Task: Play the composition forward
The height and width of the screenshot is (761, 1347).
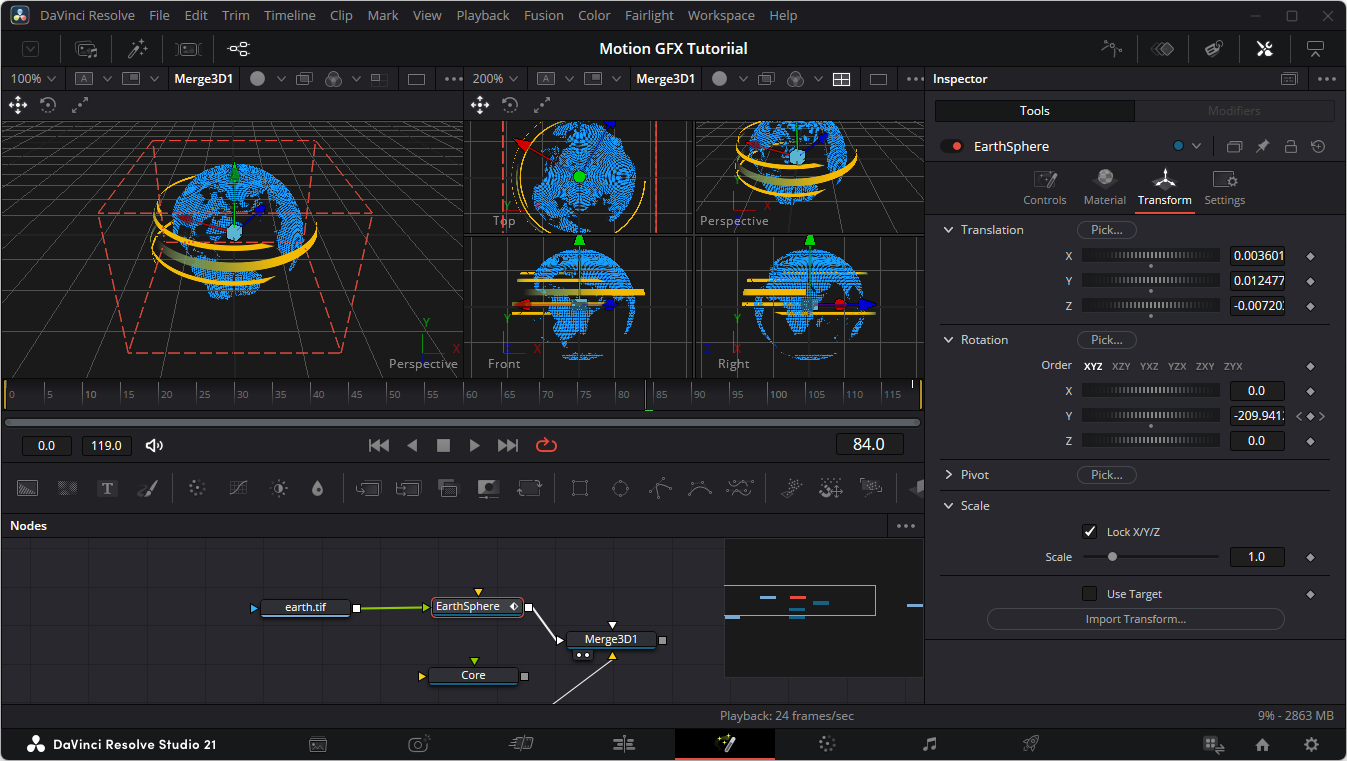Action: 475,445
